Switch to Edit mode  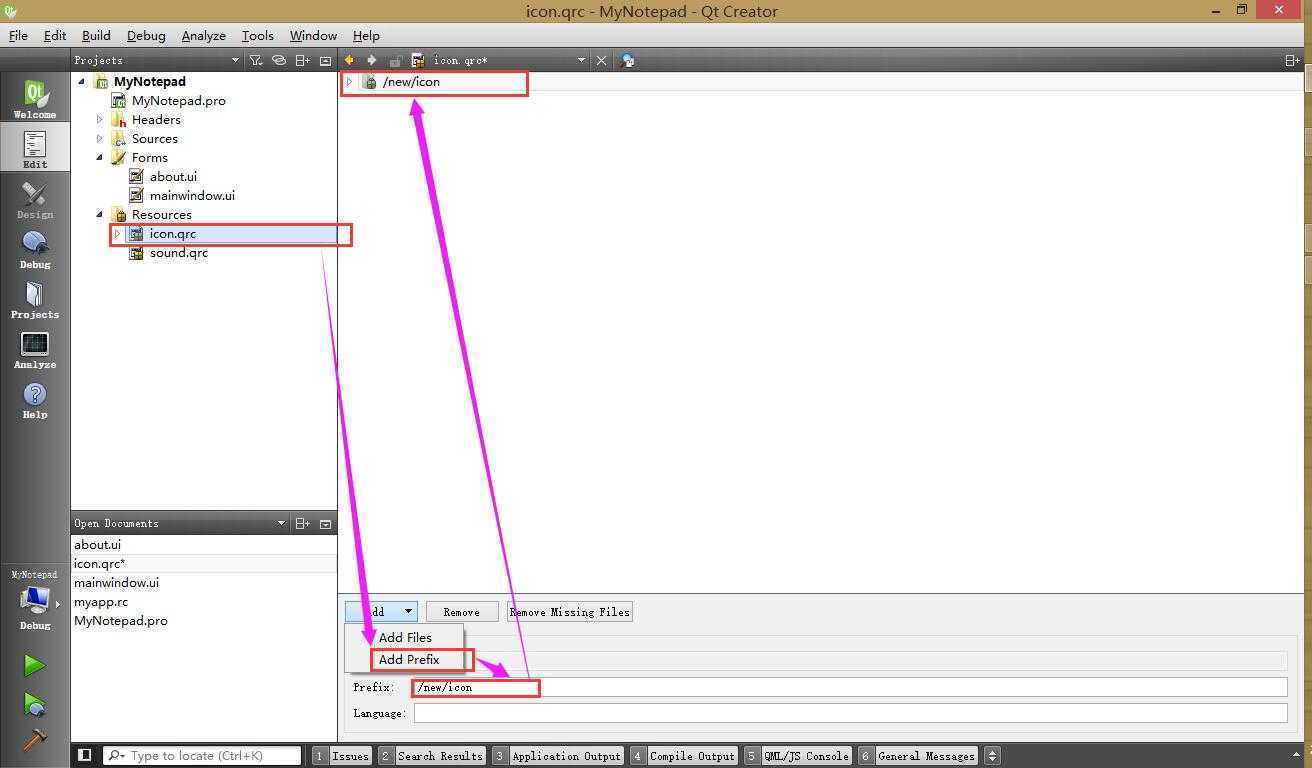coord(35,148)
